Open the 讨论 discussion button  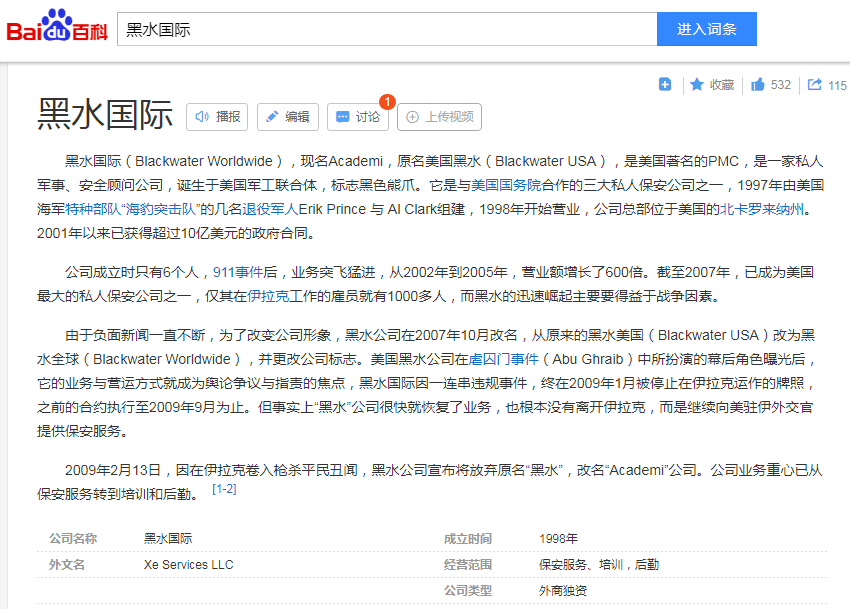coord(358,117)
